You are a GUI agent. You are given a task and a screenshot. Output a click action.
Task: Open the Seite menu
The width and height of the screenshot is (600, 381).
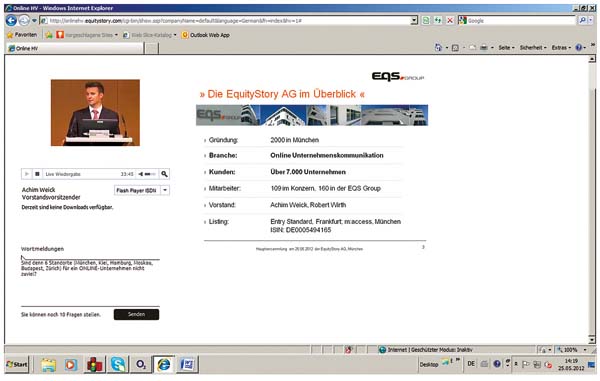[506, 47]
